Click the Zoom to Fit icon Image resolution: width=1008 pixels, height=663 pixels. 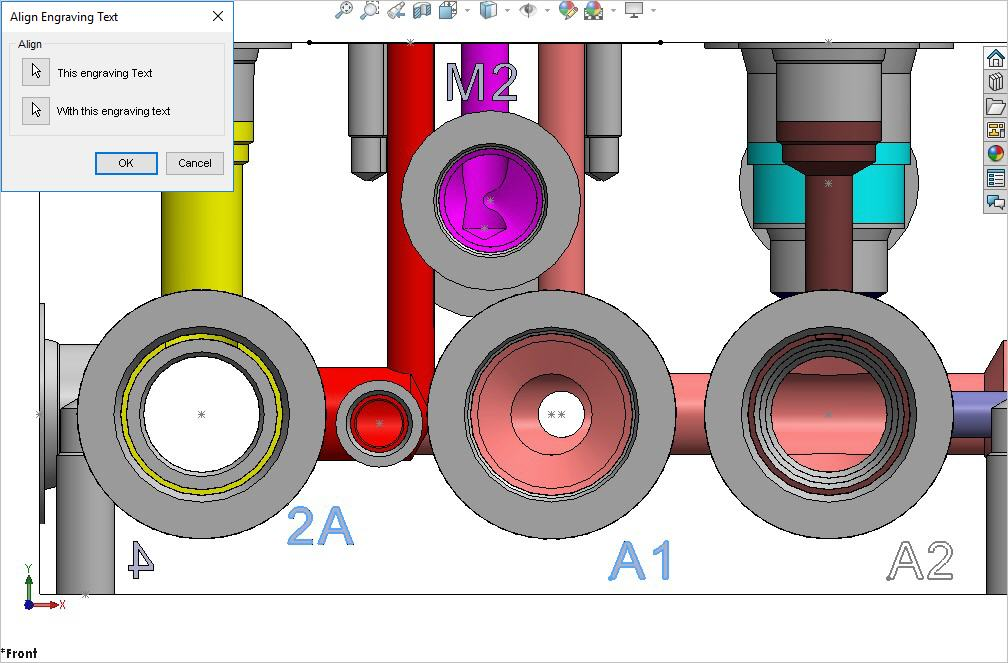(343, 10)
